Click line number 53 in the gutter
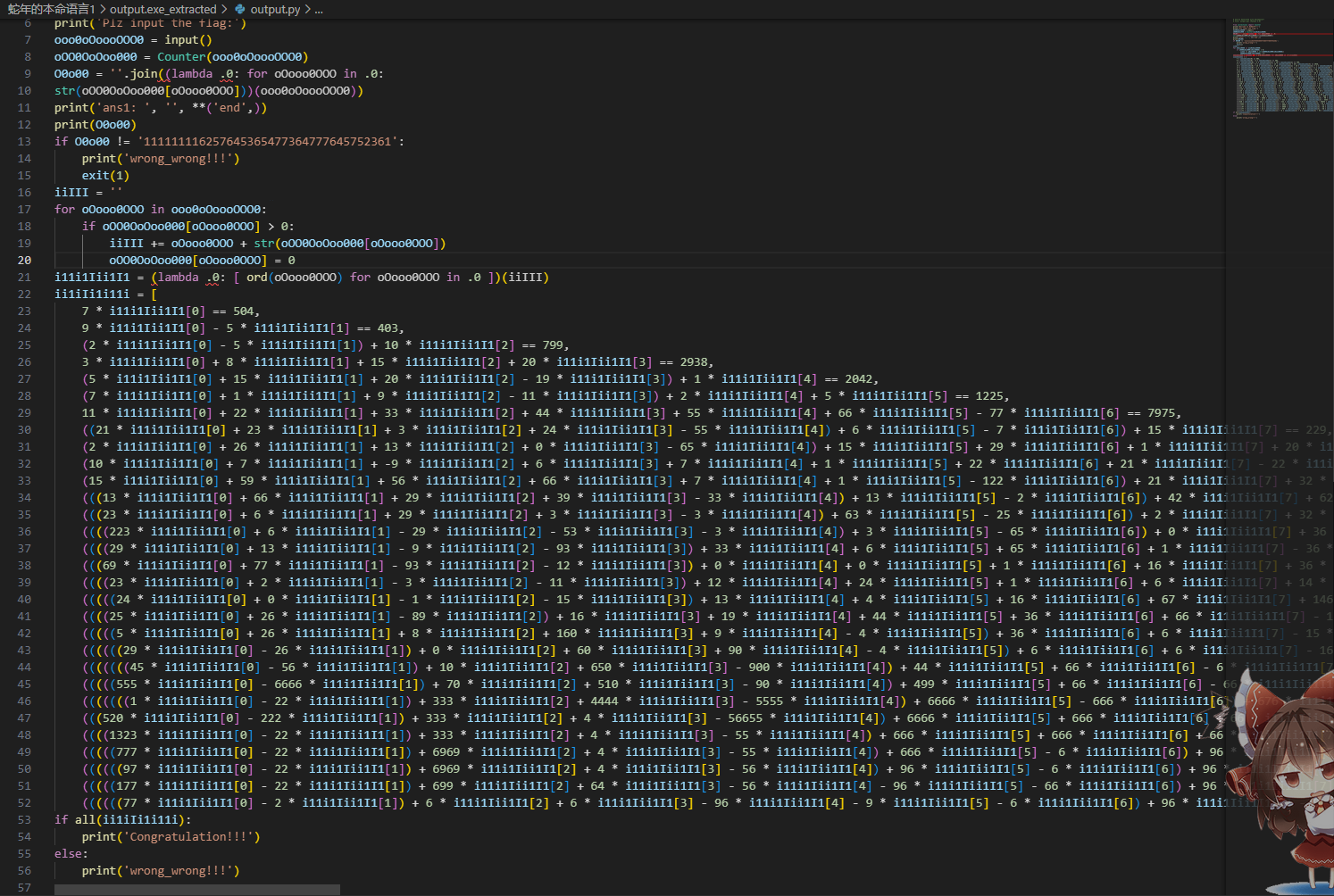Image resolution: width=1334 pixels, height=896 pixels. click(24, 820)
